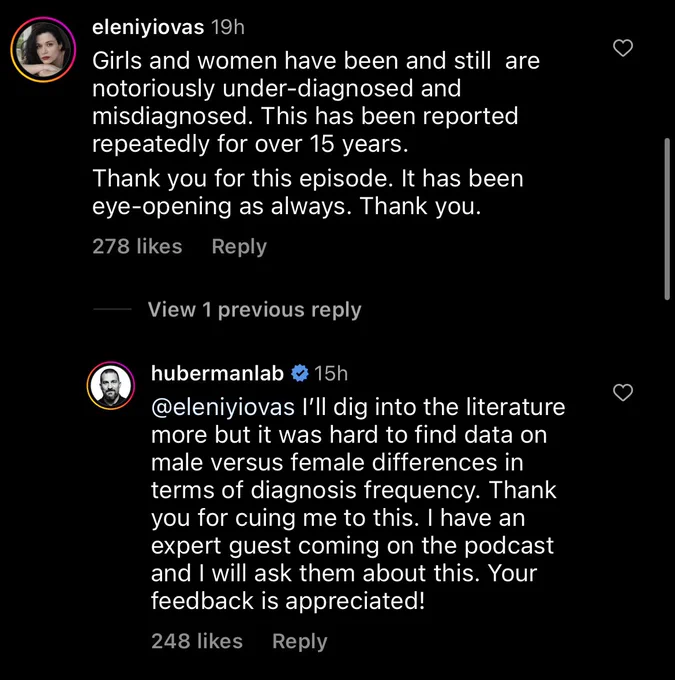Expand View 1 previous reply
The image size is (675, 680).
(254, 310)
